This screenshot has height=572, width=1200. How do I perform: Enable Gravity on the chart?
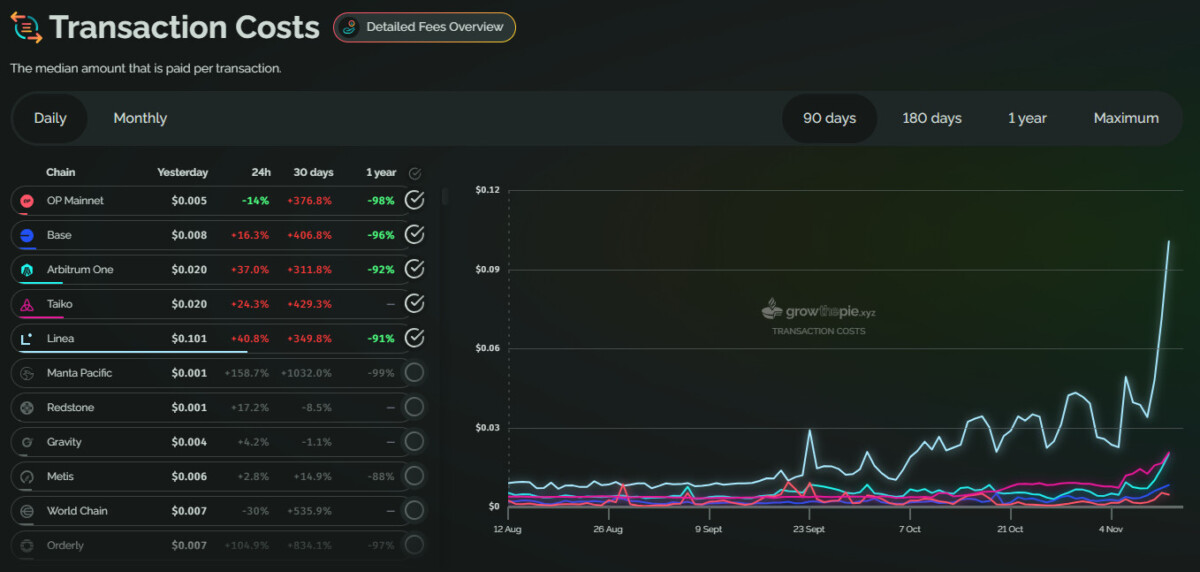414,442
